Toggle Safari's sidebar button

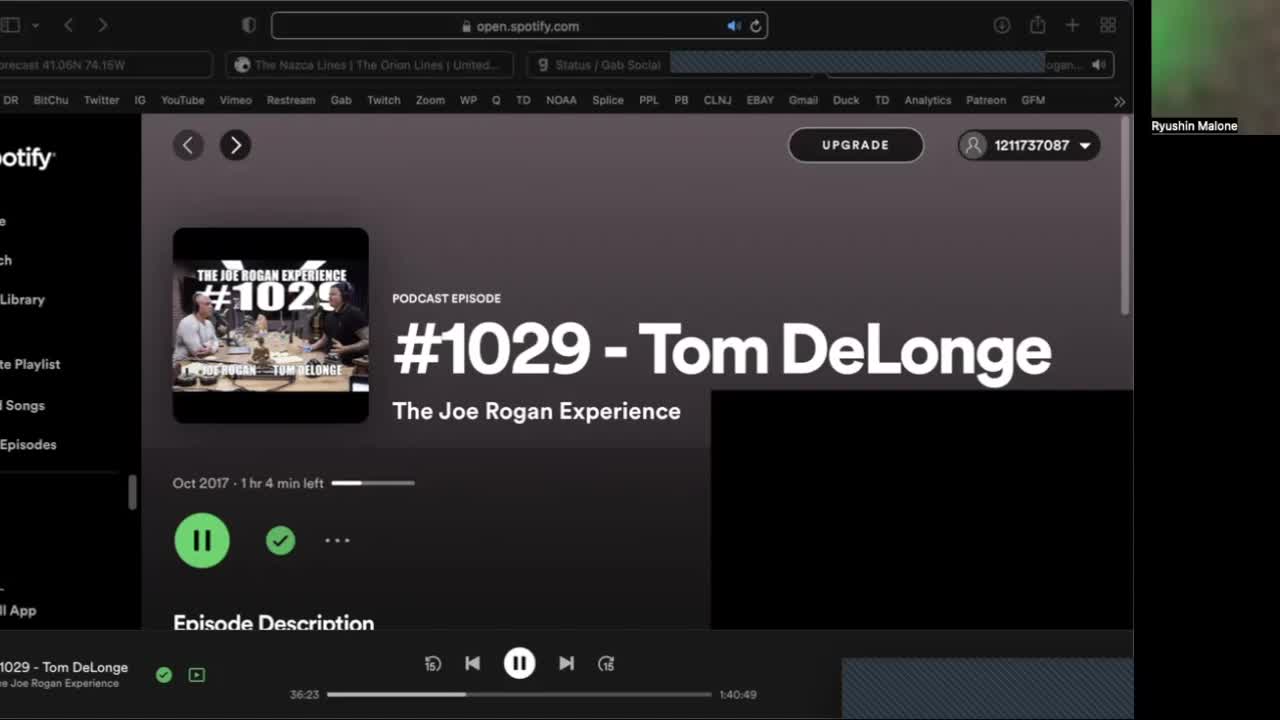(x=10, y=25)
